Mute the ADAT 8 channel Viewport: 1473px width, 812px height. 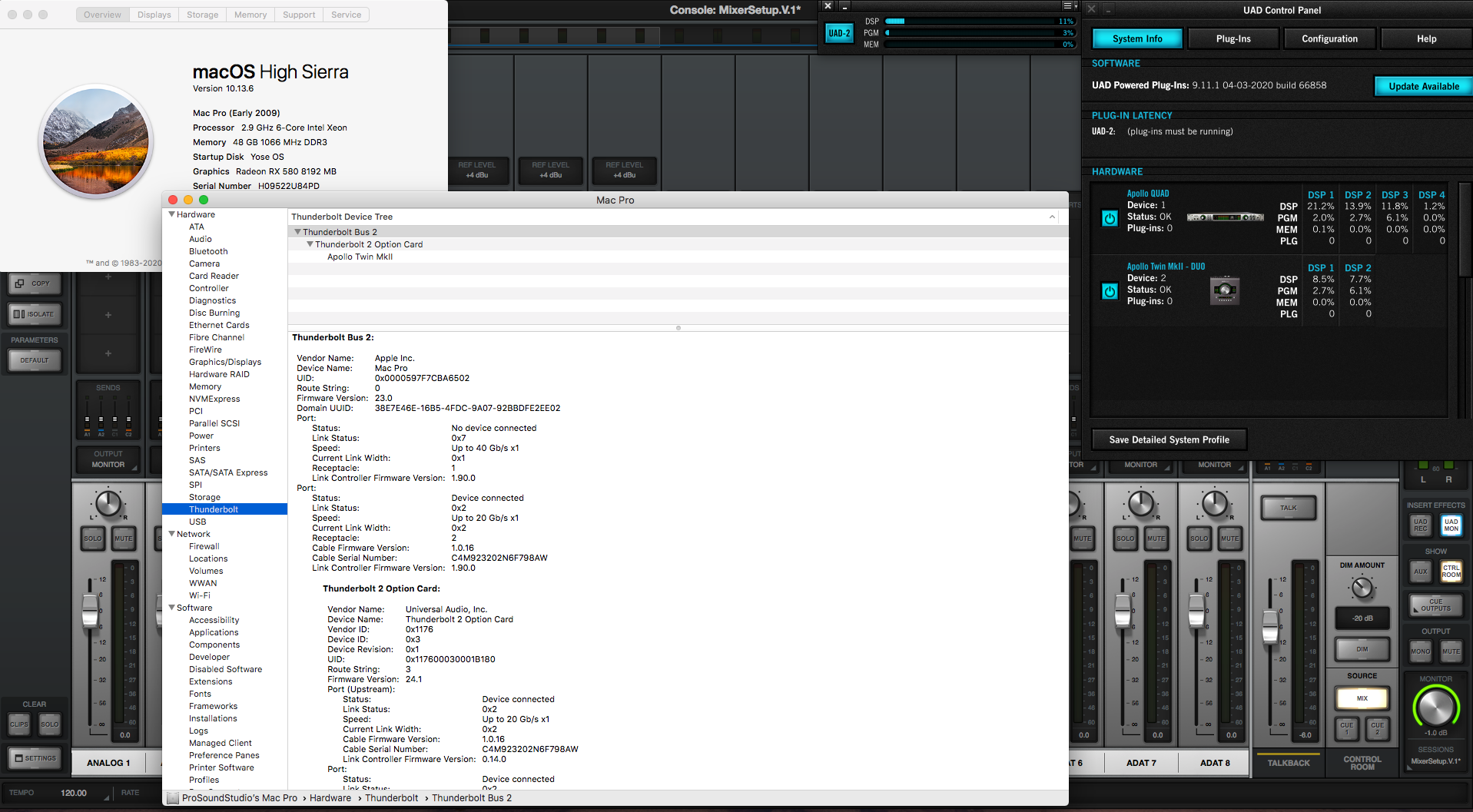click(1230, 539)
